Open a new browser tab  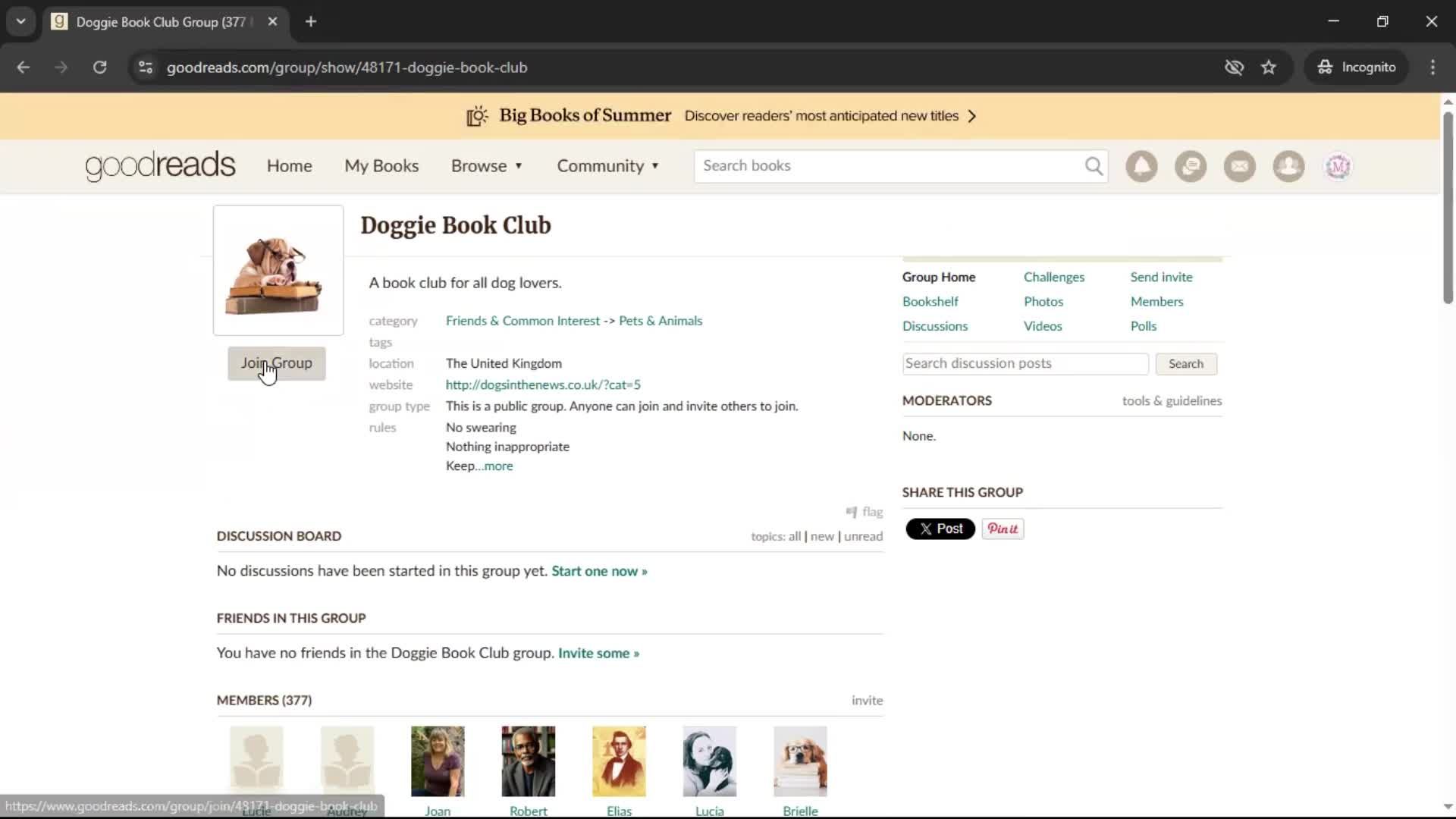click(x=311, y=22)
